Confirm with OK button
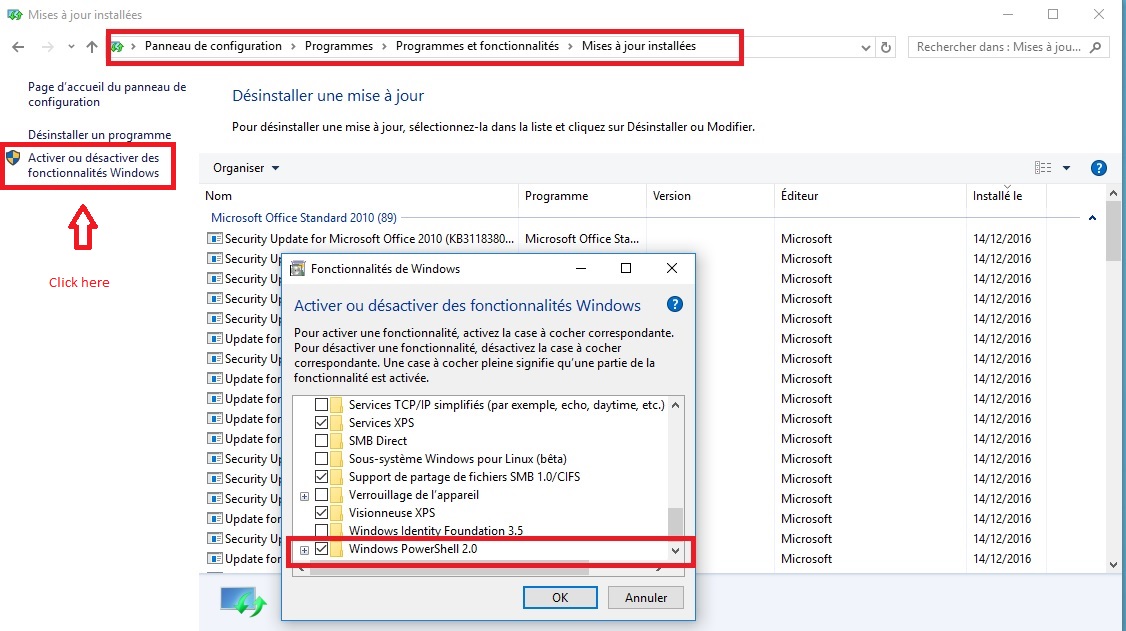Screen dimensions: 1126x631 (x=560, y=597)
